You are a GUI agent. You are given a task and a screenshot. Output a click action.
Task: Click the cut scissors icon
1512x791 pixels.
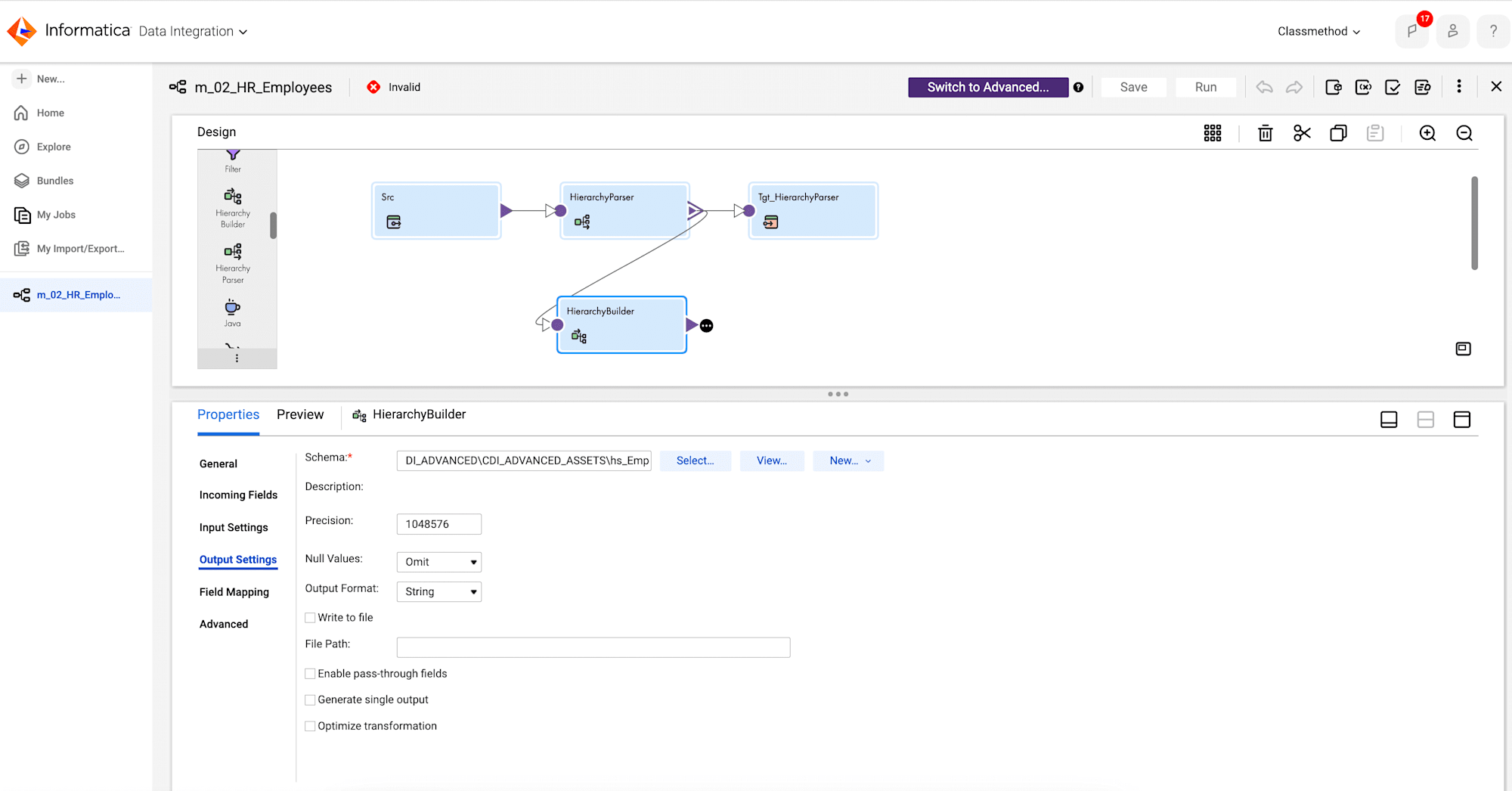(x=1302, y=133)
